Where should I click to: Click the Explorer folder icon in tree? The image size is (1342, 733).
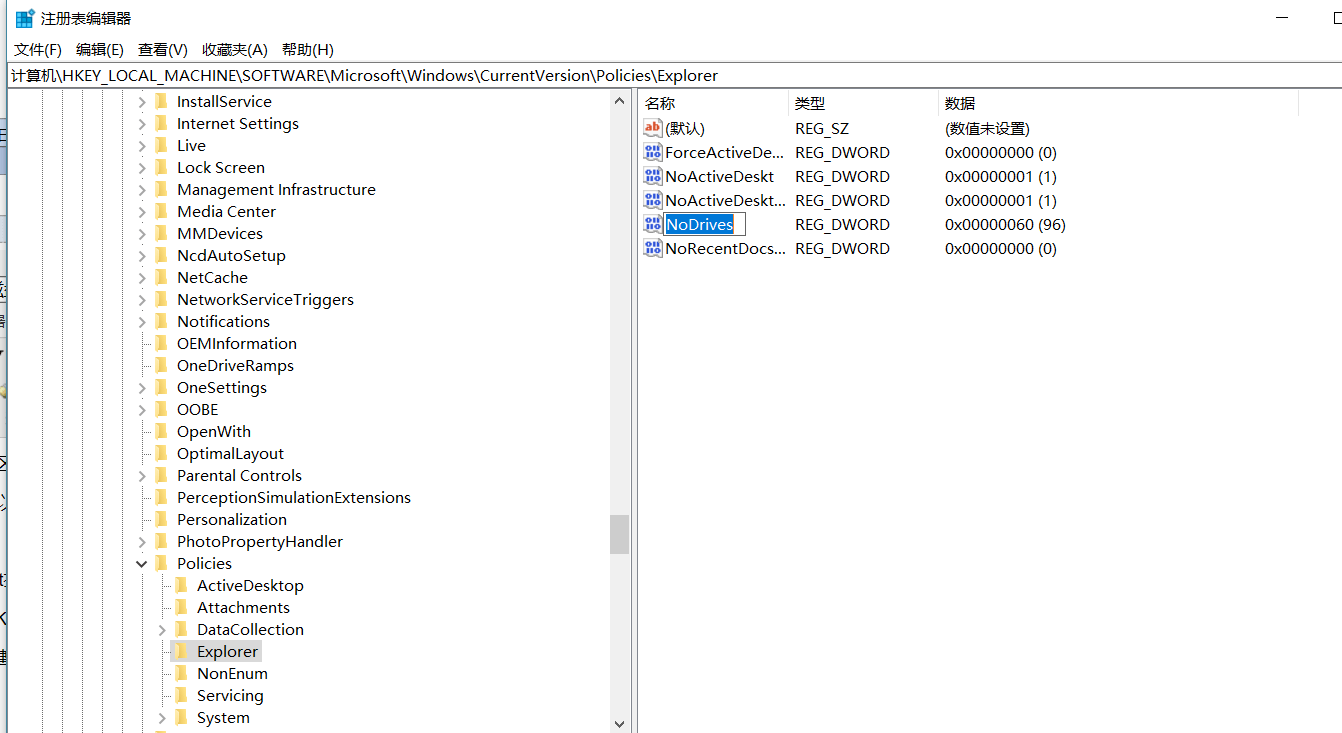click(x=181, y=652)
